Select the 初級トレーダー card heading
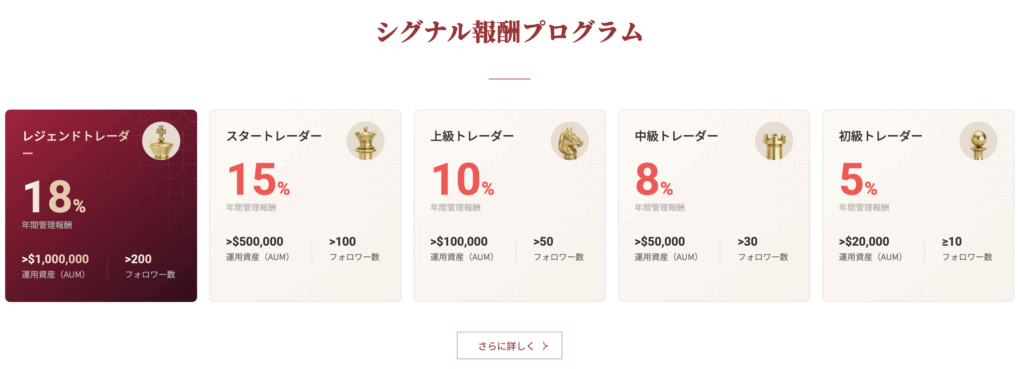 (x=881, y=136)
